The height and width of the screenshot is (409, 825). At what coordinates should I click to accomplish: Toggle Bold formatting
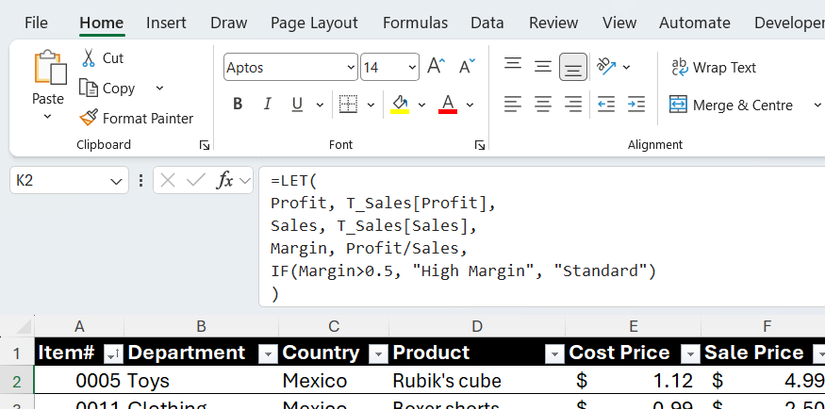click(238, 104)
